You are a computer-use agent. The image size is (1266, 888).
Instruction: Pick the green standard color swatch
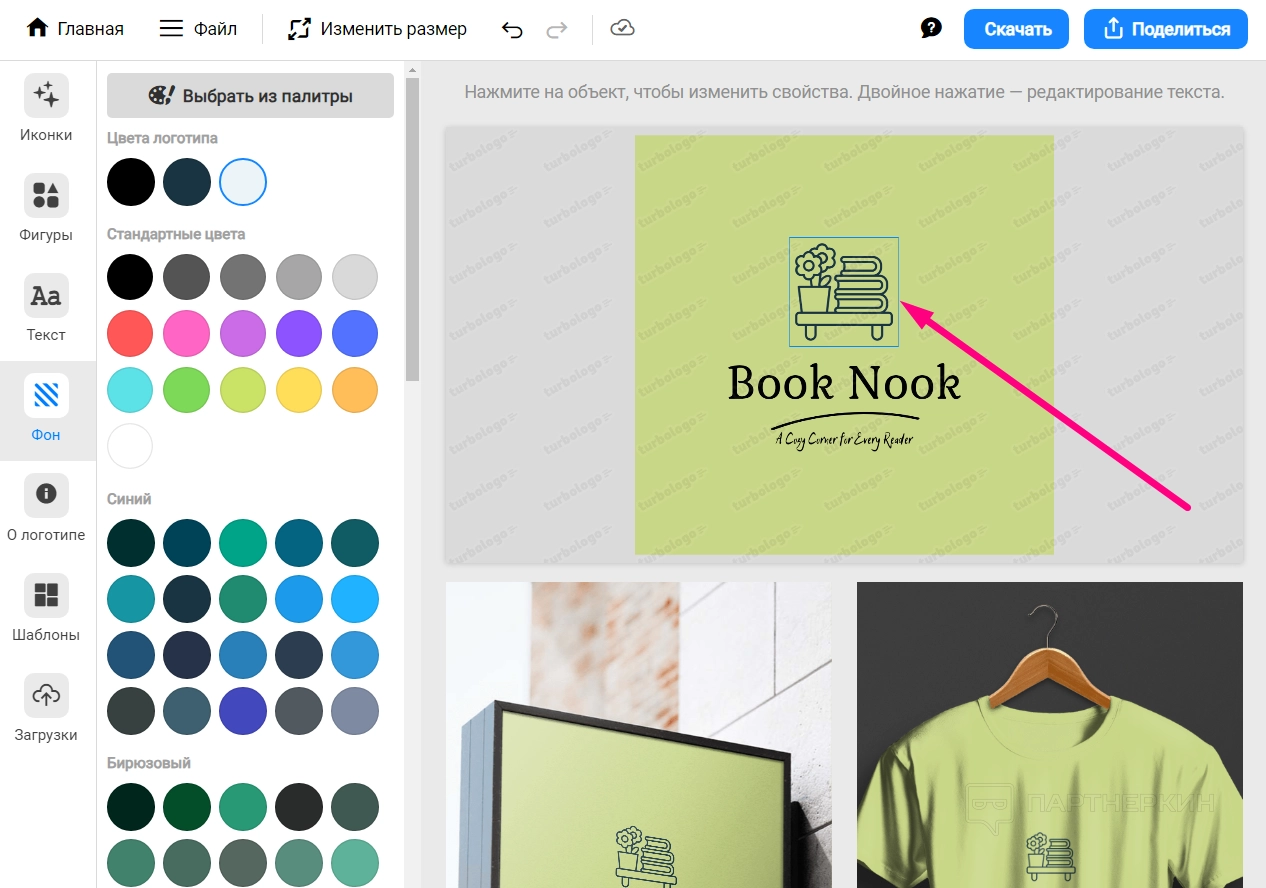(x=187, y=390)
